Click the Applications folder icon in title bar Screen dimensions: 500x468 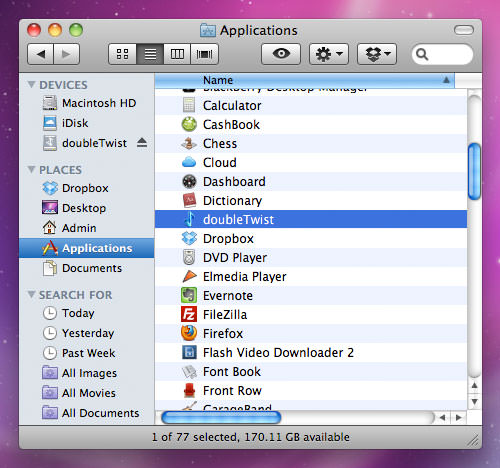click(208, 30)
